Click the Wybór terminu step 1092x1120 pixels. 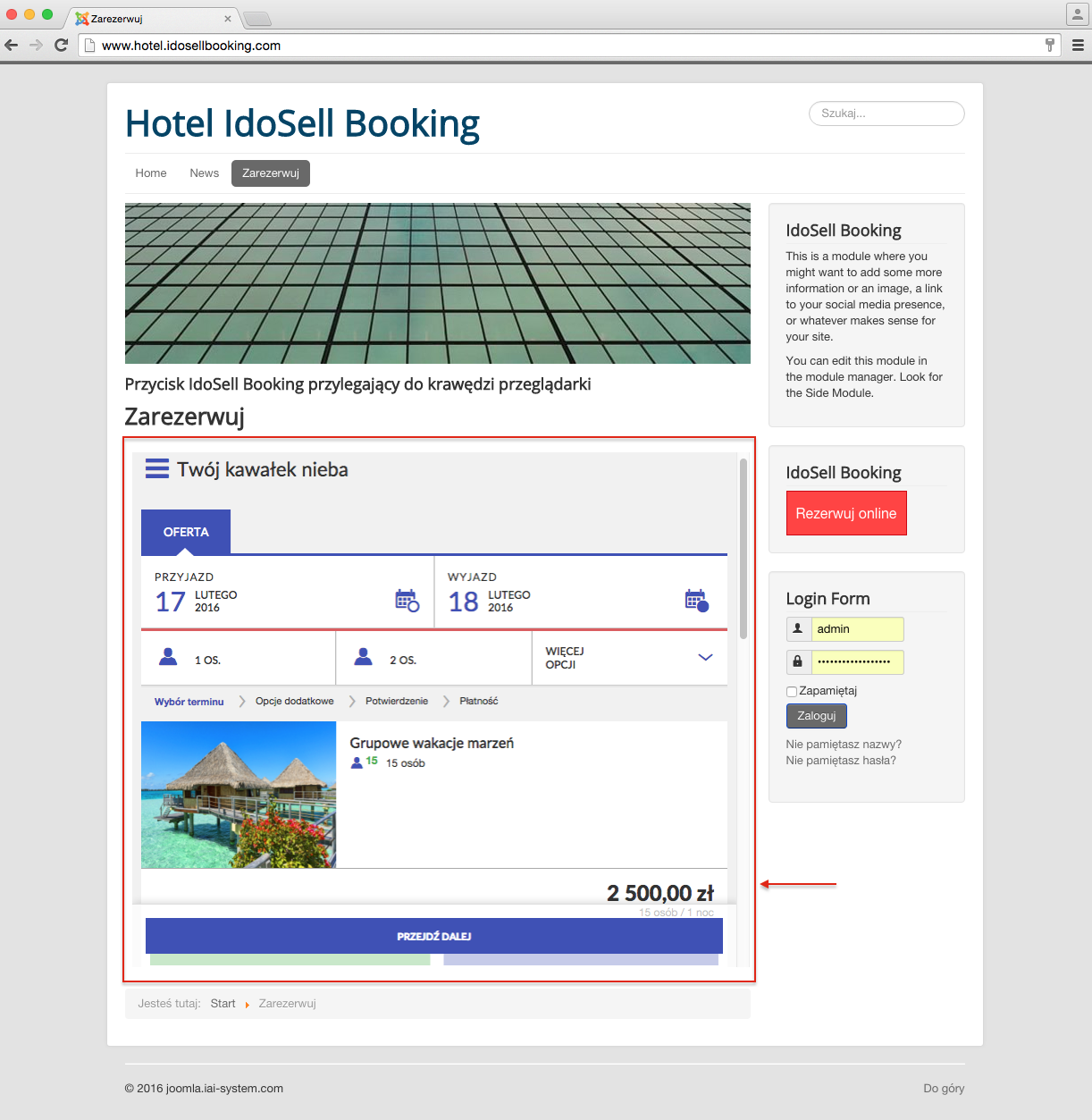point(189,702)
